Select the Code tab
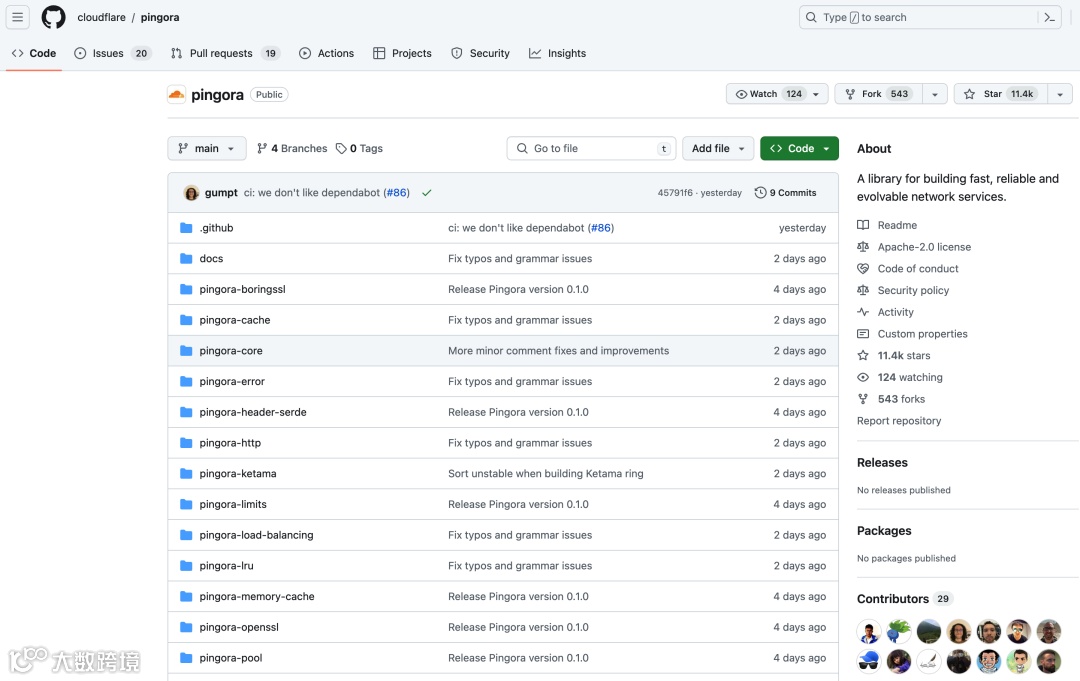 point(34,53)
